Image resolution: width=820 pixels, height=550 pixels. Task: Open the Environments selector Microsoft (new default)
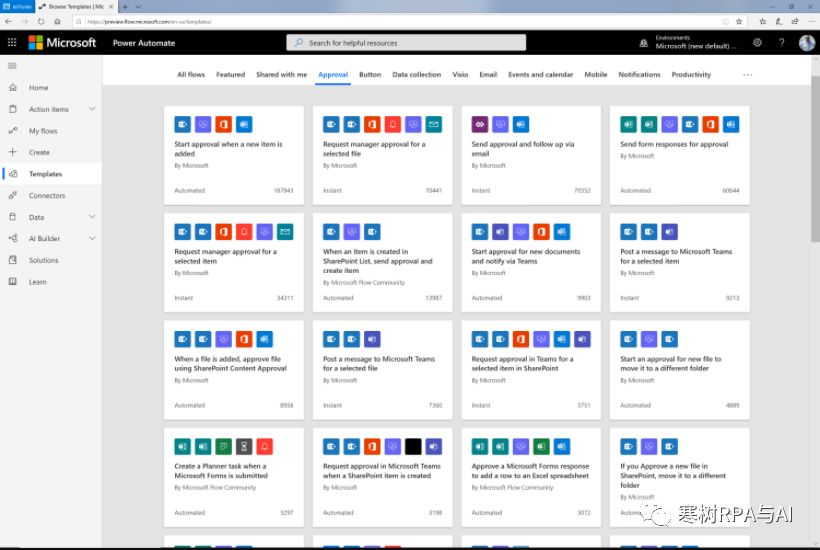point(695,42)
